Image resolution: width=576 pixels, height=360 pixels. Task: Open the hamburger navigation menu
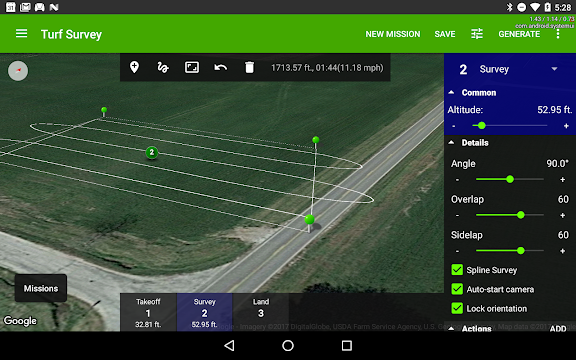21,34
